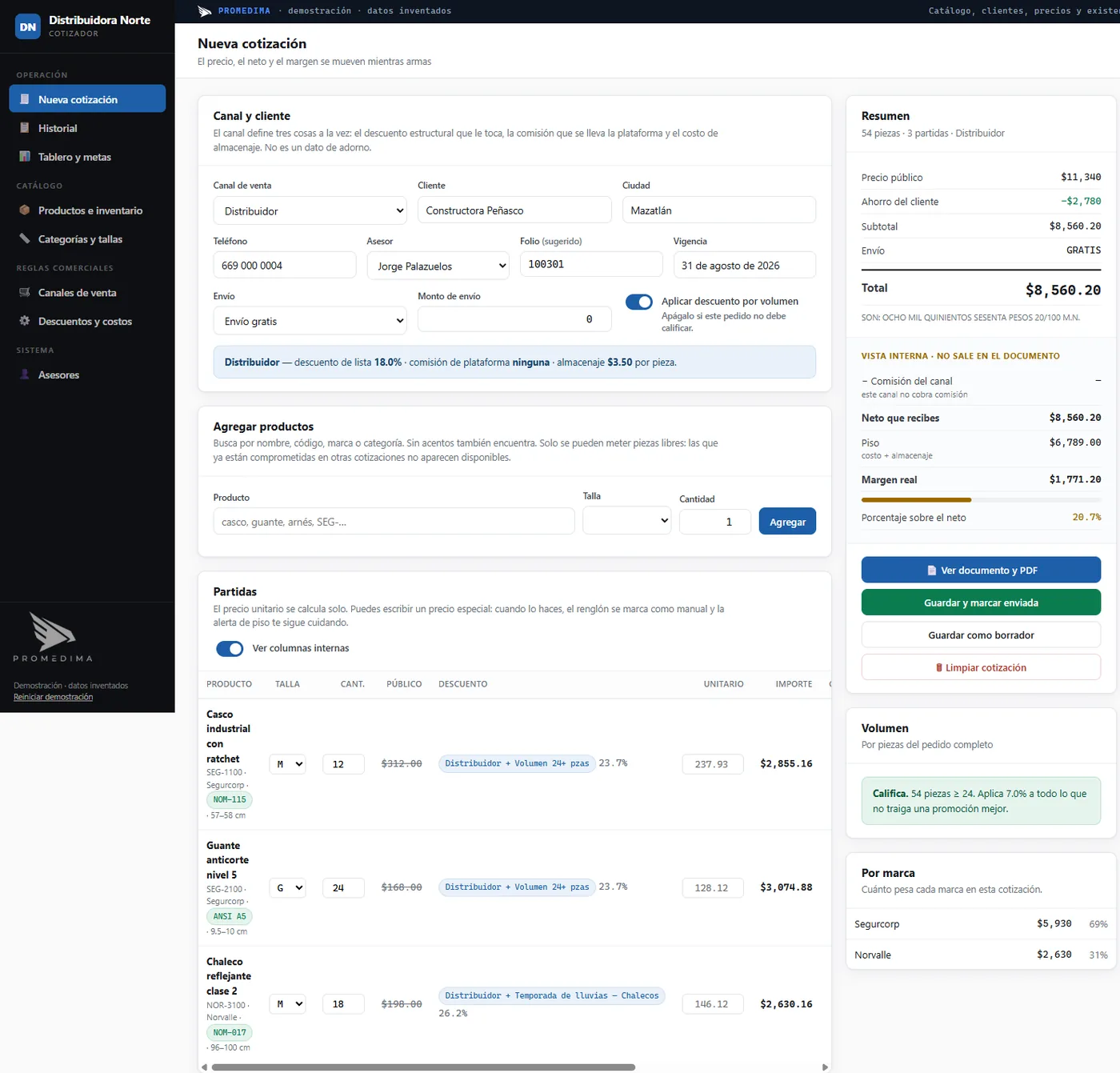Open the Talla dropdown in Agregar productos

pyautogui.click(x=627, y=520)
